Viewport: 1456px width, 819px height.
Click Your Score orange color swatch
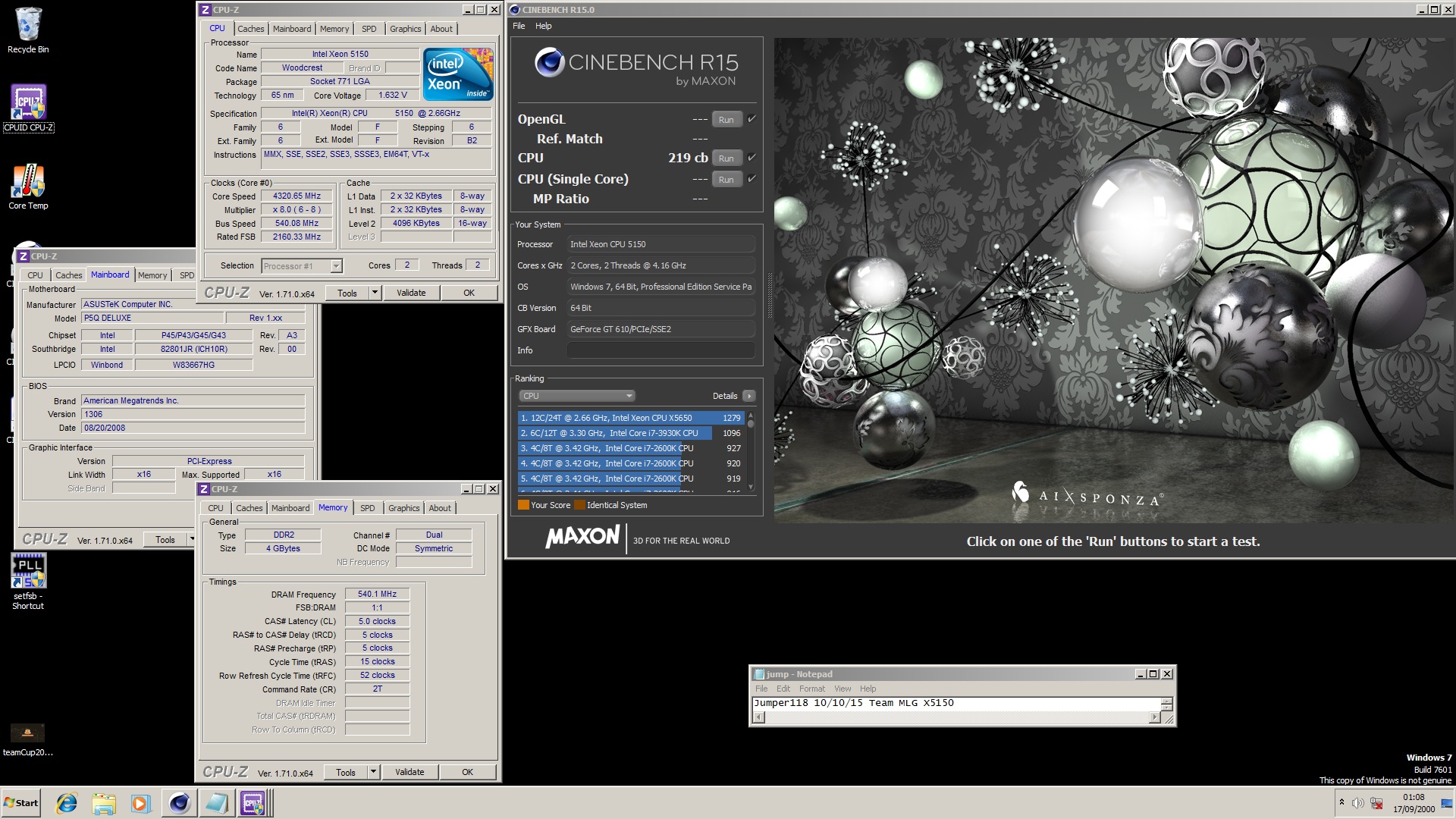523,505
